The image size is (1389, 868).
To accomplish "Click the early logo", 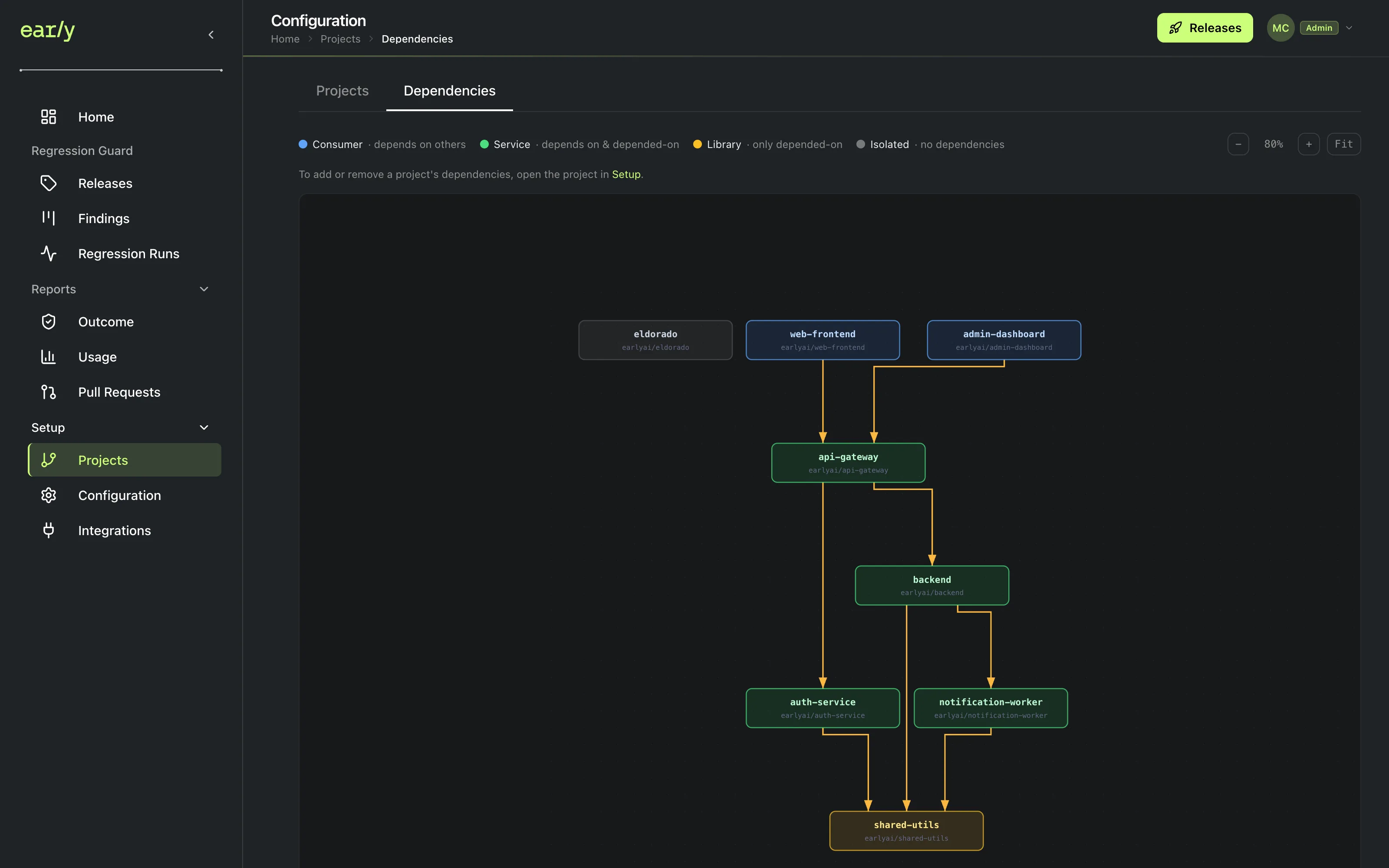I will pyautogui.click(x=48, y=30).
